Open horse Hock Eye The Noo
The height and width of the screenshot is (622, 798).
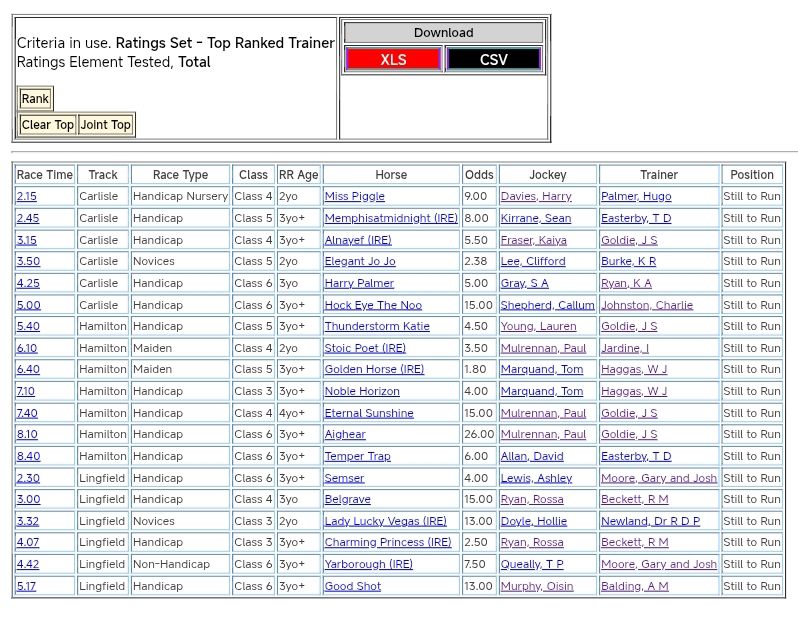(372, 305)
